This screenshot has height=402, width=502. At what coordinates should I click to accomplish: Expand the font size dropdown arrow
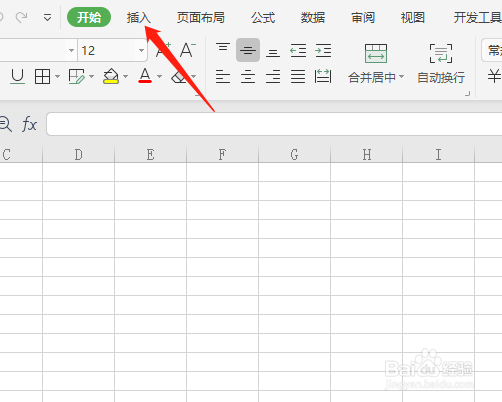(141, 50)
